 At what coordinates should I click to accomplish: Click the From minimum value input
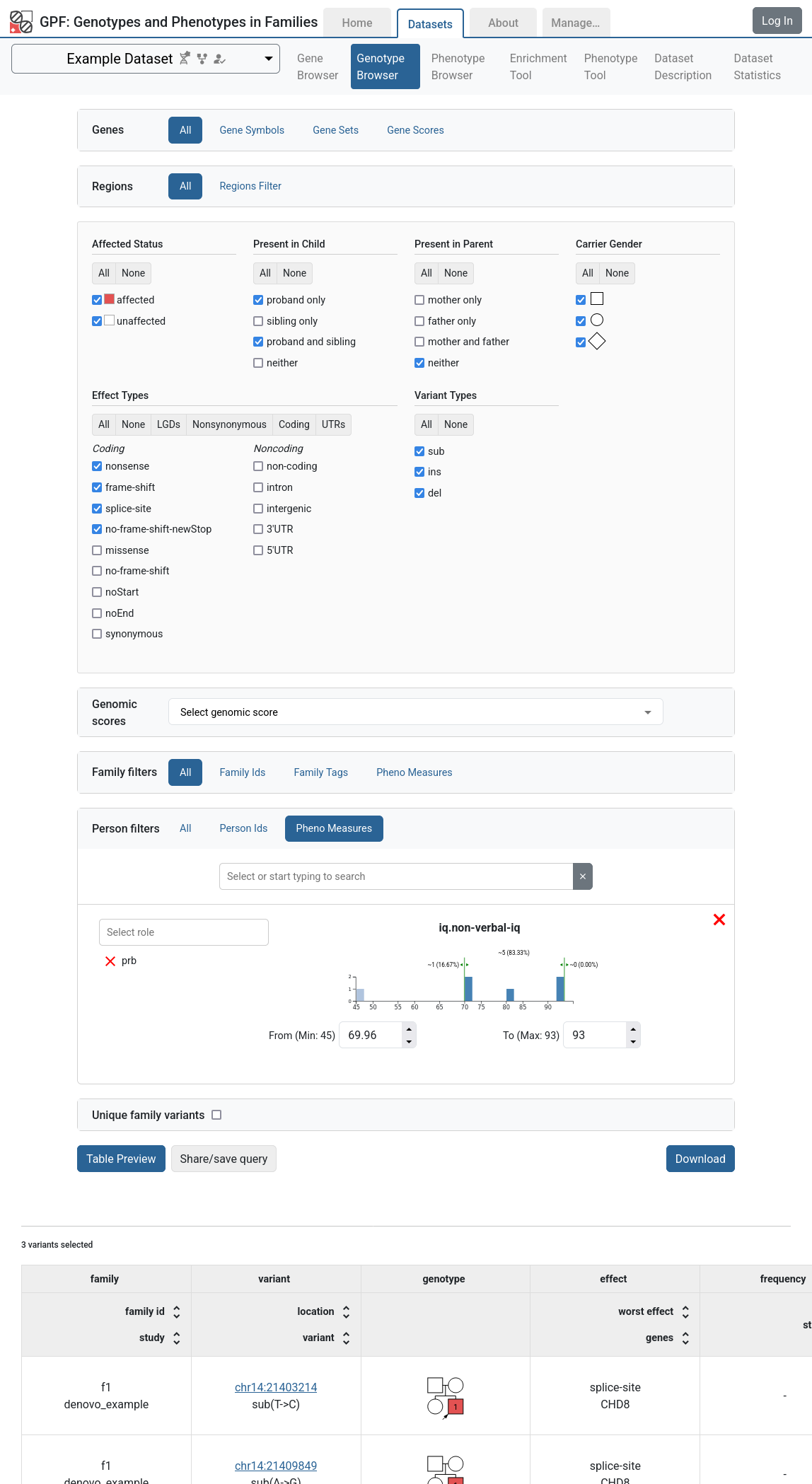pyautogui.click(x=371, y=1035)
